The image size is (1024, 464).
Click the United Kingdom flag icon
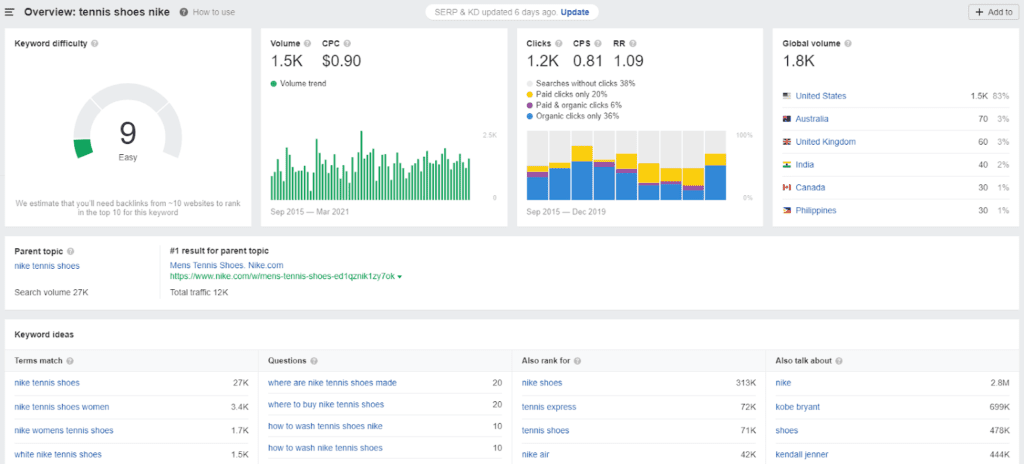(x=787, y=142)
